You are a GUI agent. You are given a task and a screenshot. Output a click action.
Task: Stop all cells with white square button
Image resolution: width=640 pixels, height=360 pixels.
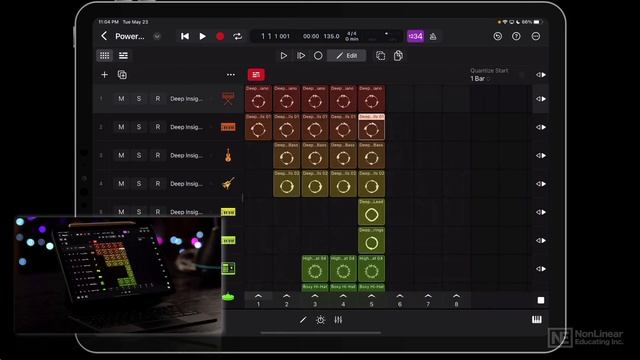[x=541, y=300]
